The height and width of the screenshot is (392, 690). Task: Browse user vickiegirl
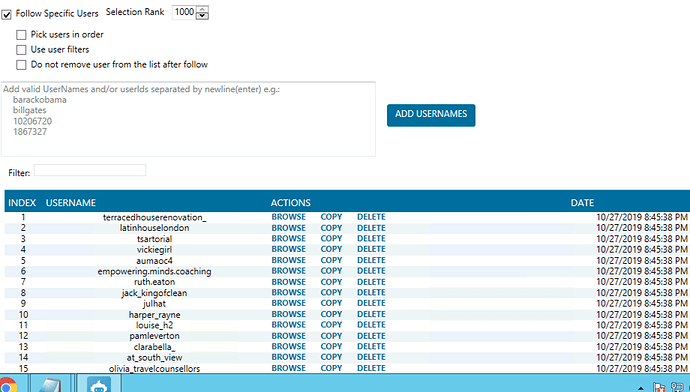coord(288,249)
